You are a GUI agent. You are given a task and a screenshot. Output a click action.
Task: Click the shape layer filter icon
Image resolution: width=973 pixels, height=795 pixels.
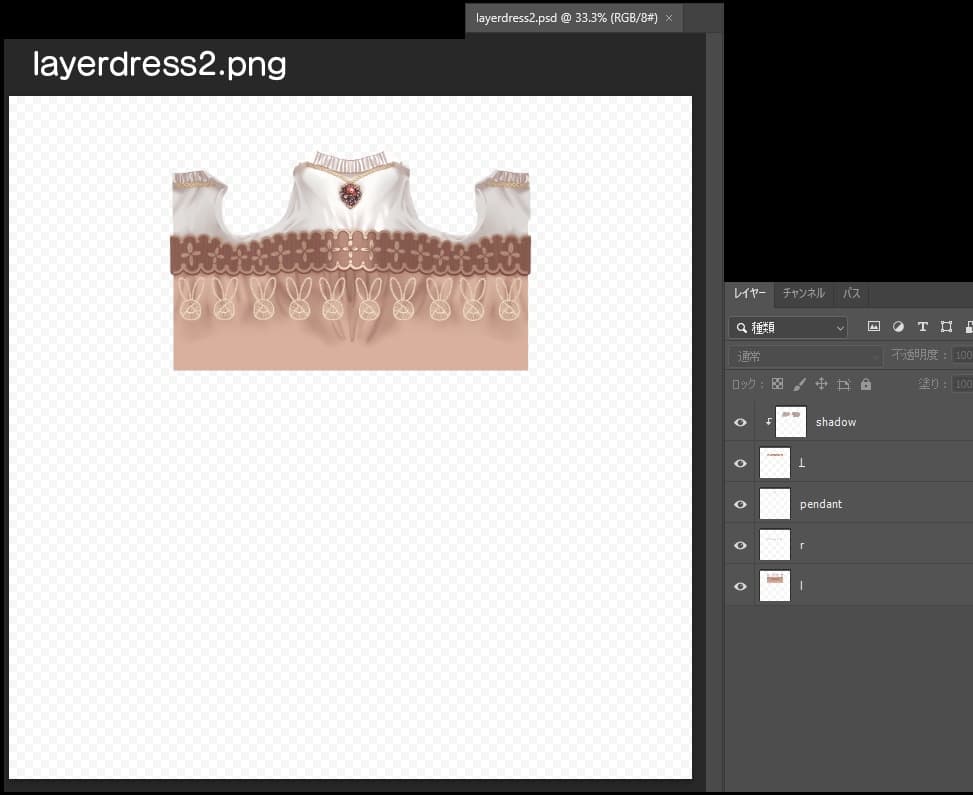coord(946,327)
